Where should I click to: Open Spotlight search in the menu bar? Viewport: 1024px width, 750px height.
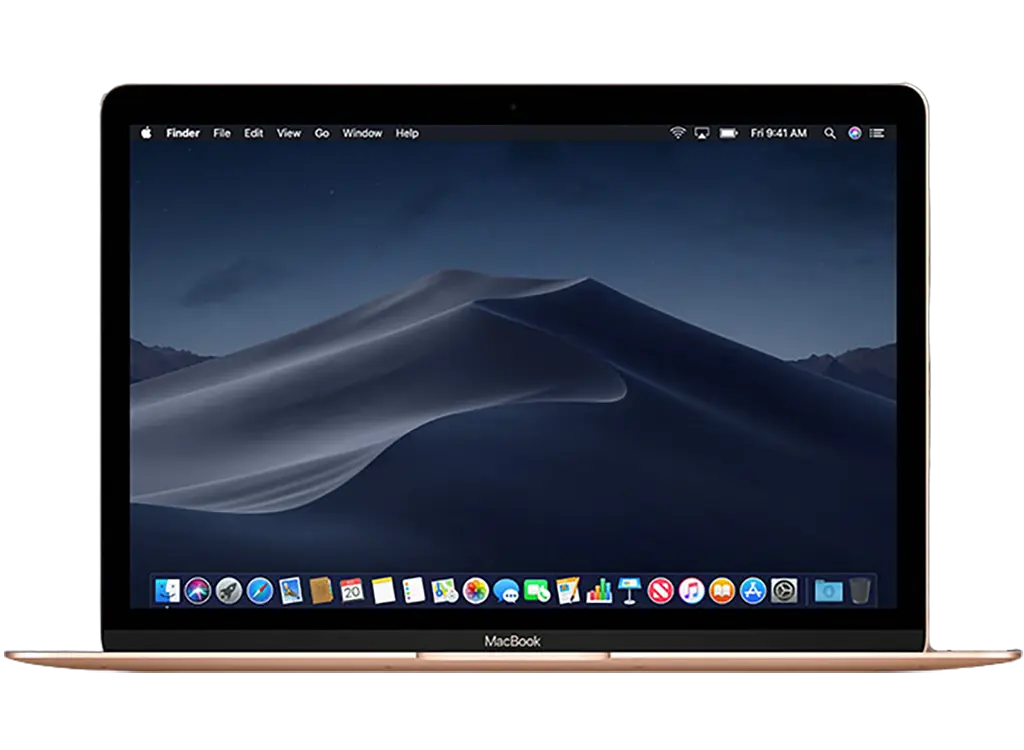pos(830,132)
